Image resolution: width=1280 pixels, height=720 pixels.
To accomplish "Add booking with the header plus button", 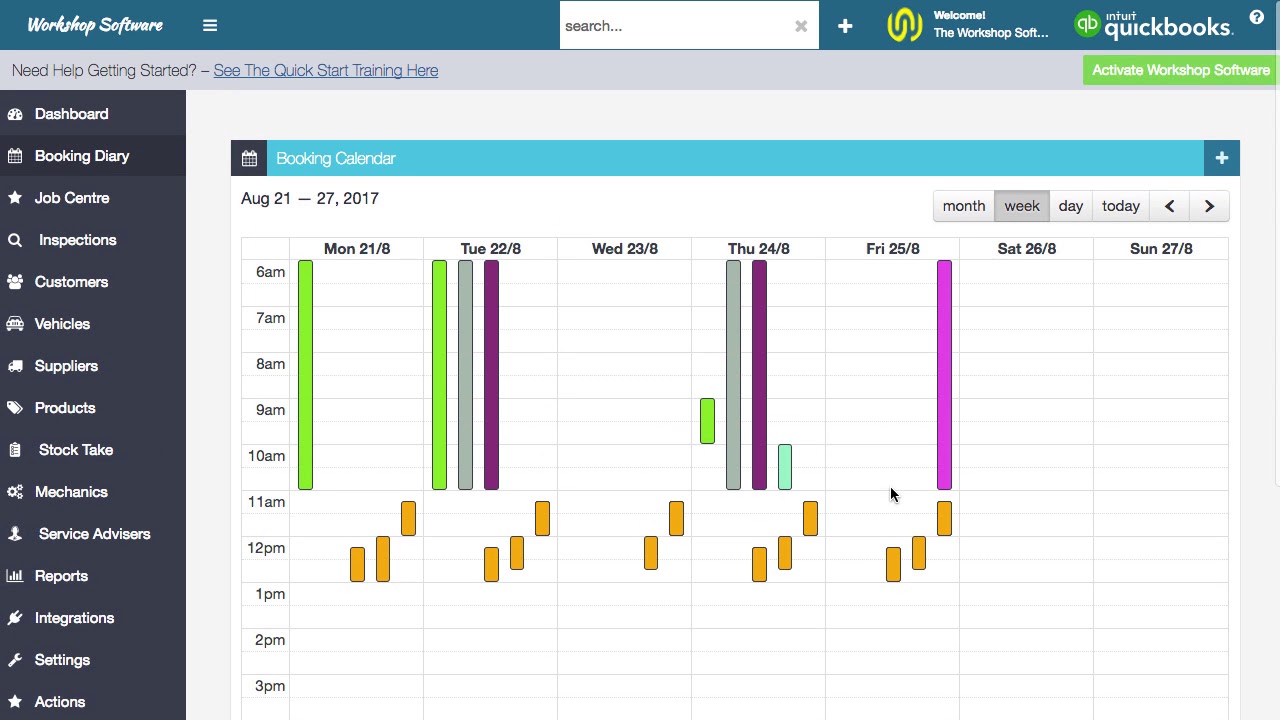I will click(1222, 158).
